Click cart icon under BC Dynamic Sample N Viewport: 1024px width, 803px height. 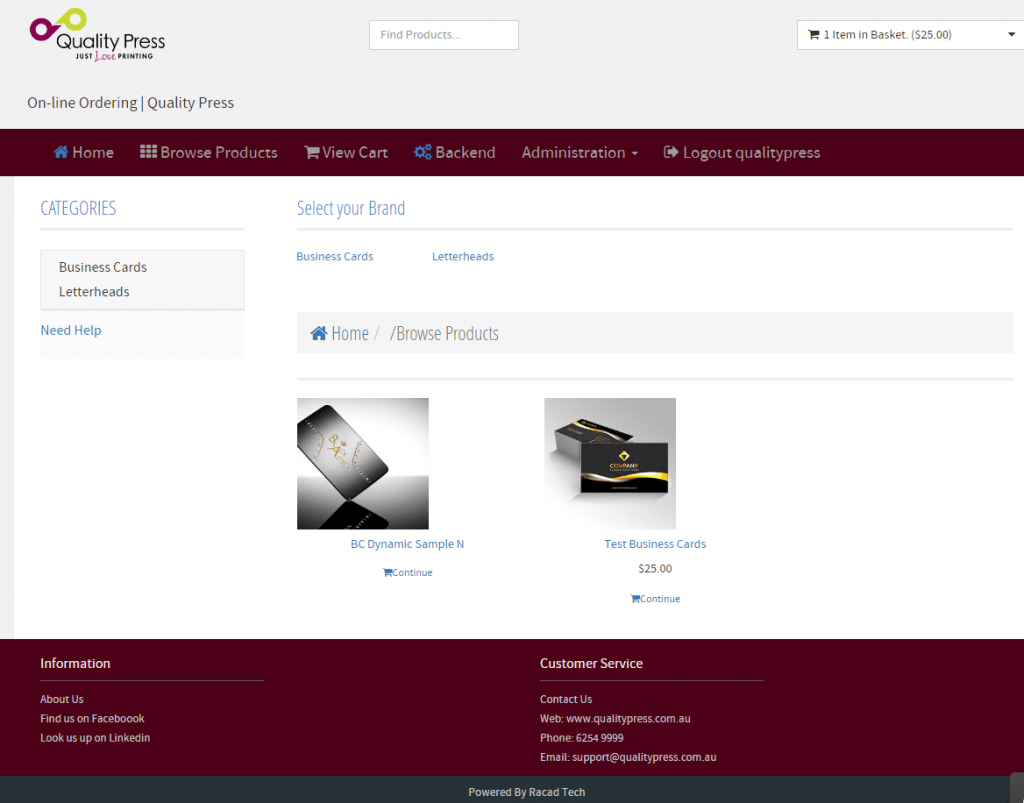click(387, 573)
